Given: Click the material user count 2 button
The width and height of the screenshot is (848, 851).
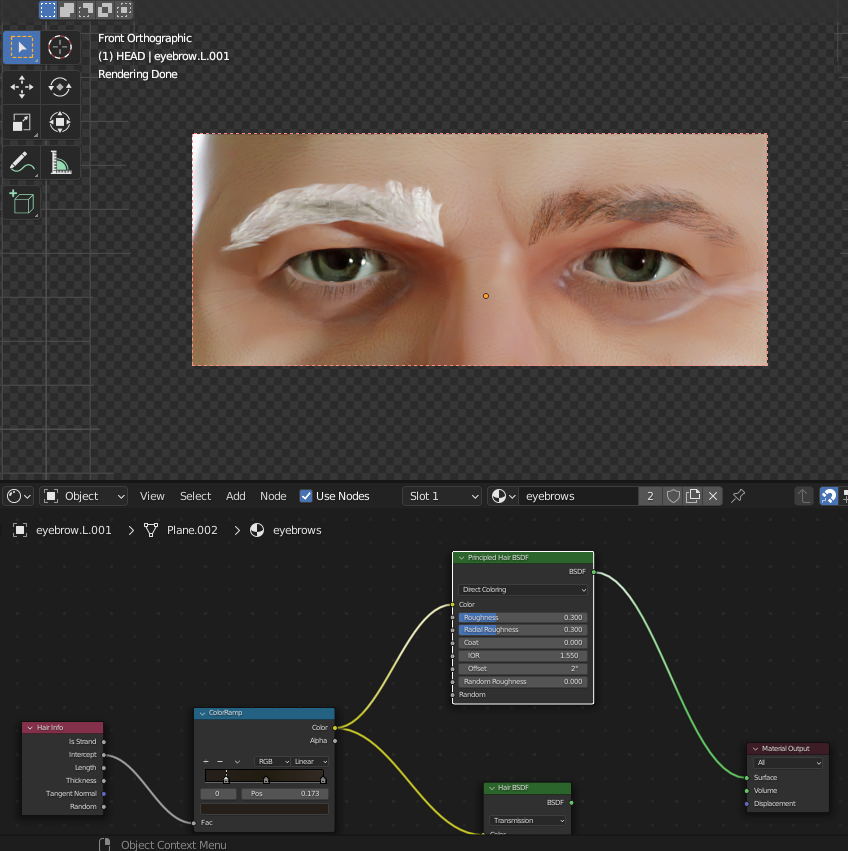Looking at the screenshot, I should [x=650, y=496].
